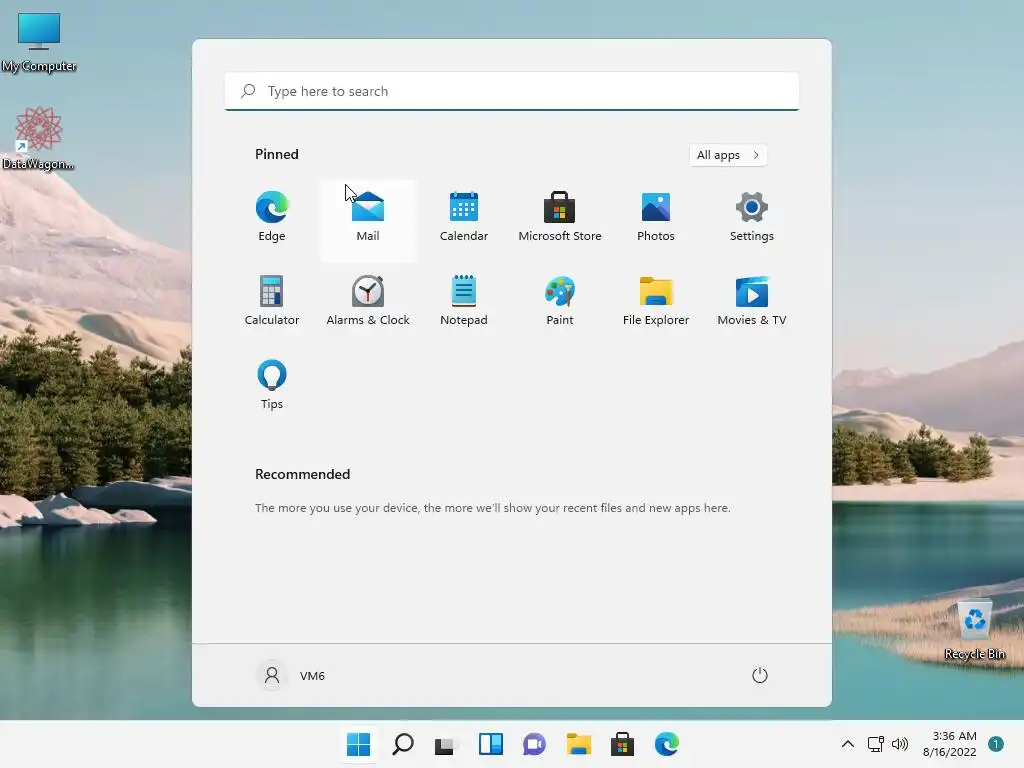Click the Windows Start button on taskbar

[359, 744]
